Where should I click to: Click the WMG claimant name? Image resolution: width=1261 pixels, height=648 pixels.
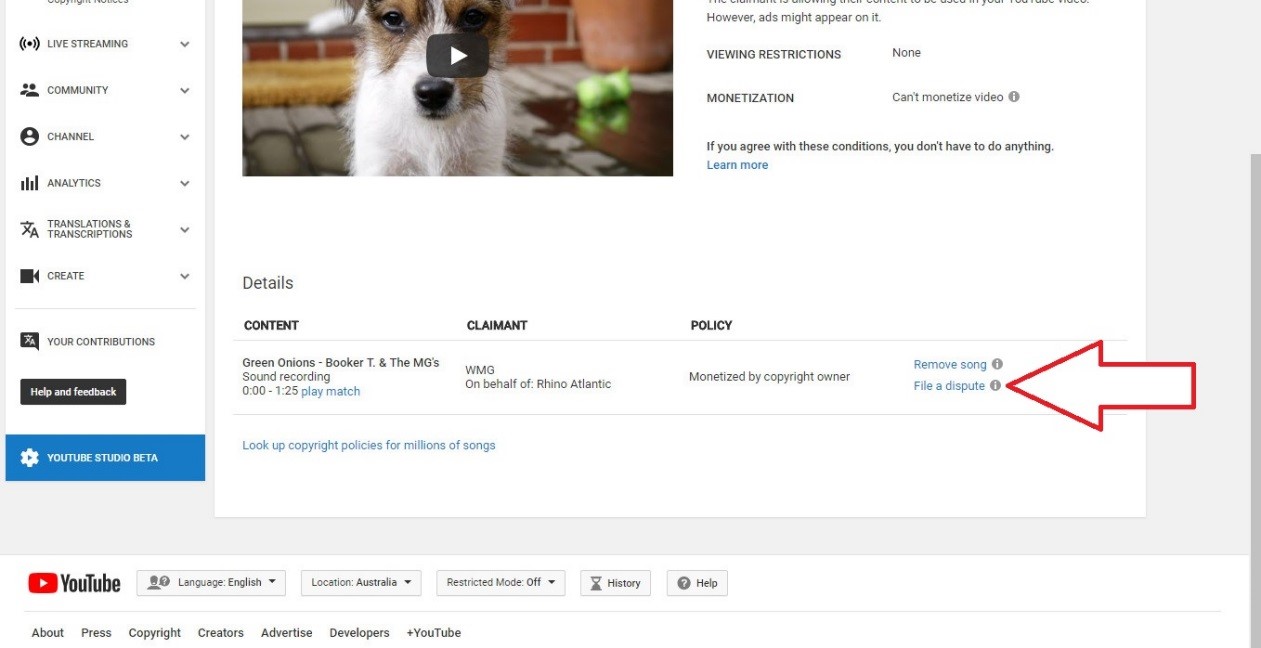(480, 370)
